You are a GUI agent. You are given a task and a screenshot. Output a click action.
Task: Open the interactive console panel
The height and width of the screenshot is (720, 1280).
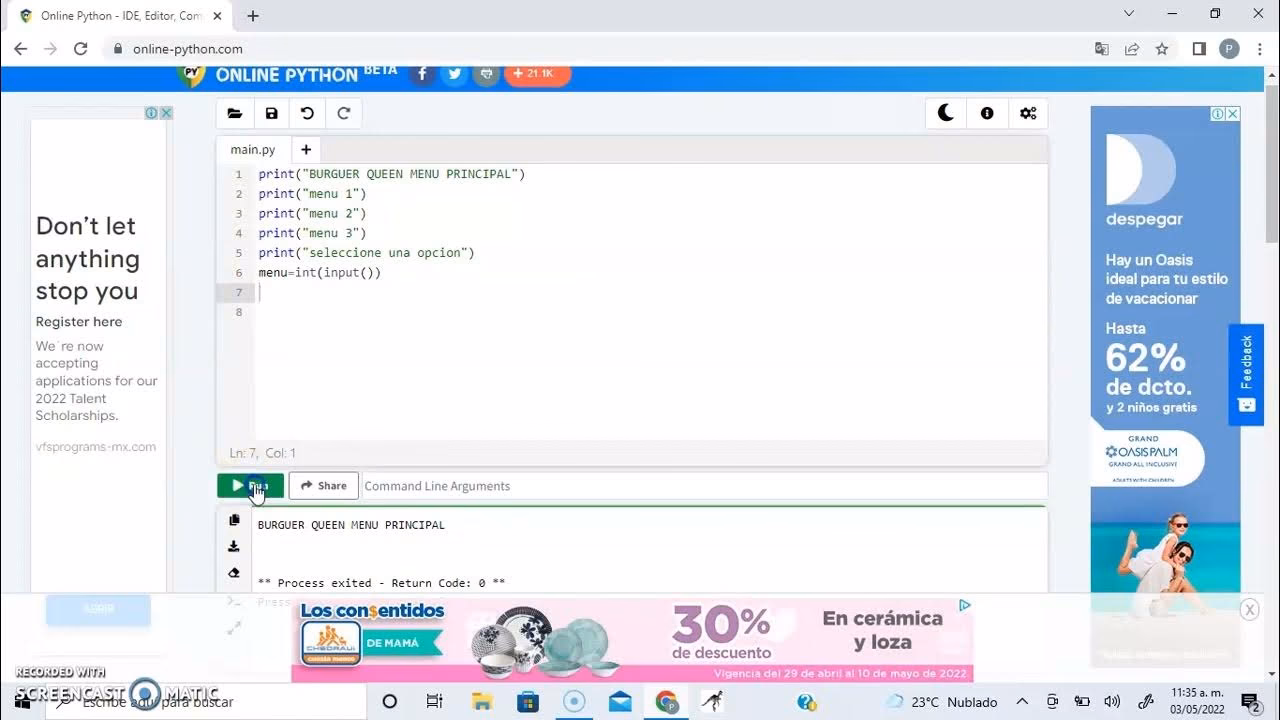[234, 601]
